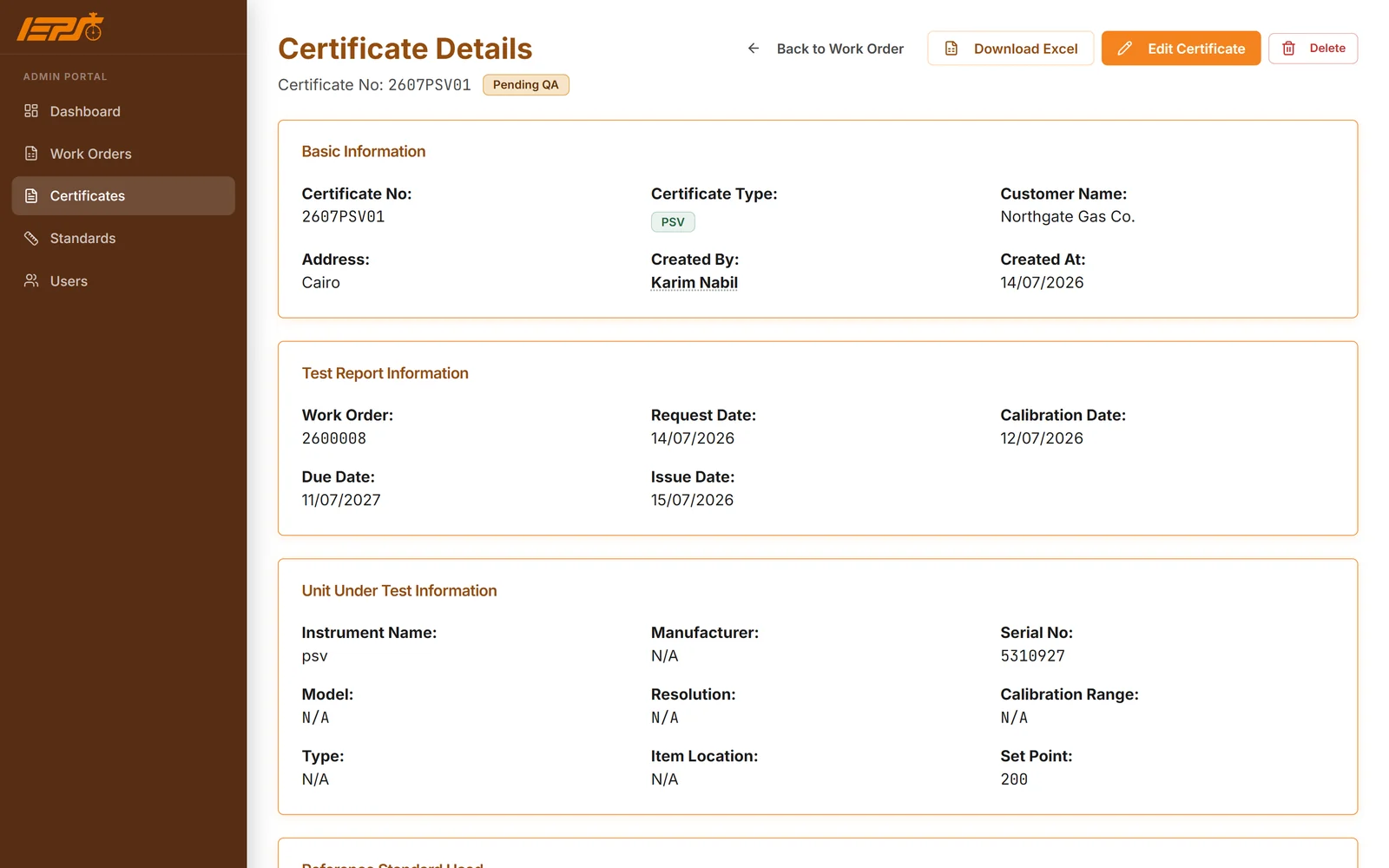Image resolution: width=1389 pixels, height=868 pixels.
Task: Click the Pending QA status badge
Action: 526,84
